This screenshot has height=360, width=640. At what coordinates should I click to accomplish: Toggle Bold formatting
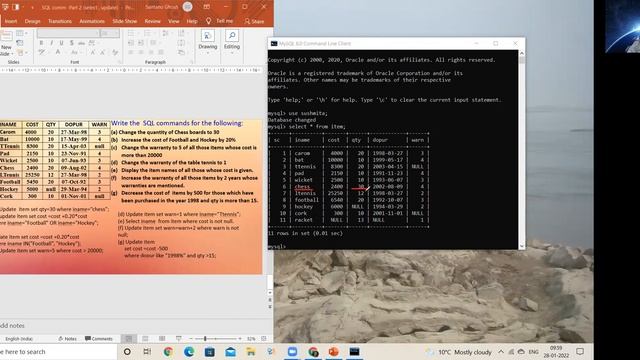[41, 43]
